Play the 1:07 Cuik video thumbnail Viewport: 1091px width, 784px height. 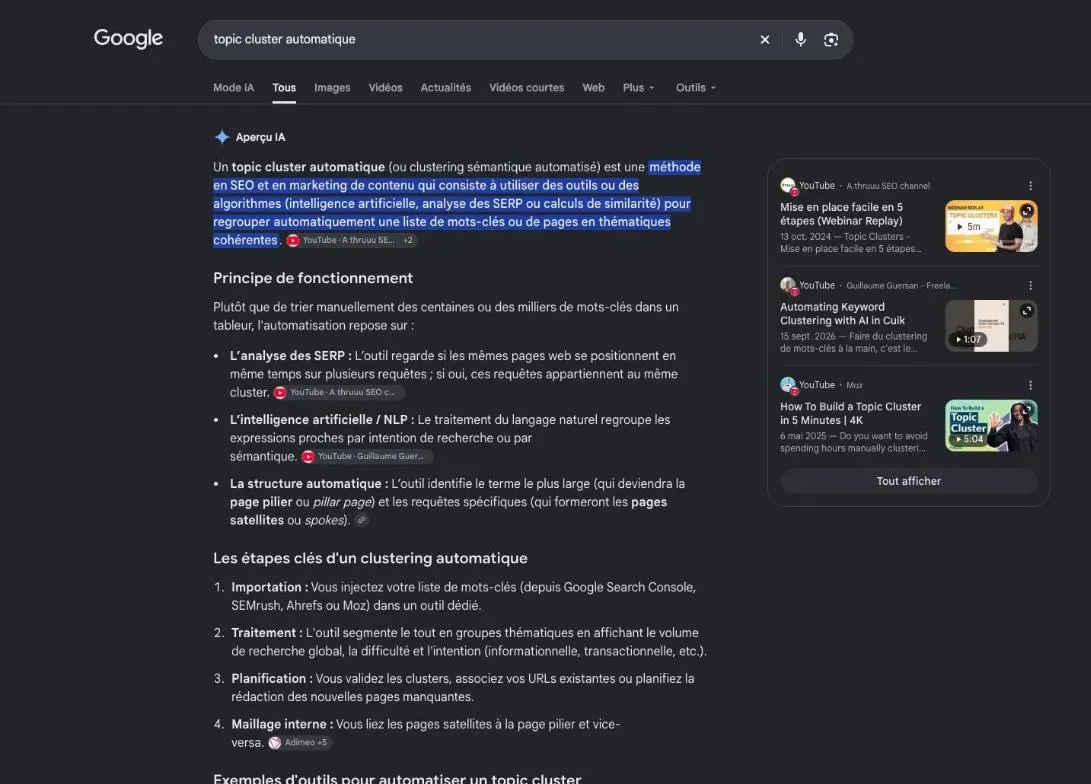(991, 326)
